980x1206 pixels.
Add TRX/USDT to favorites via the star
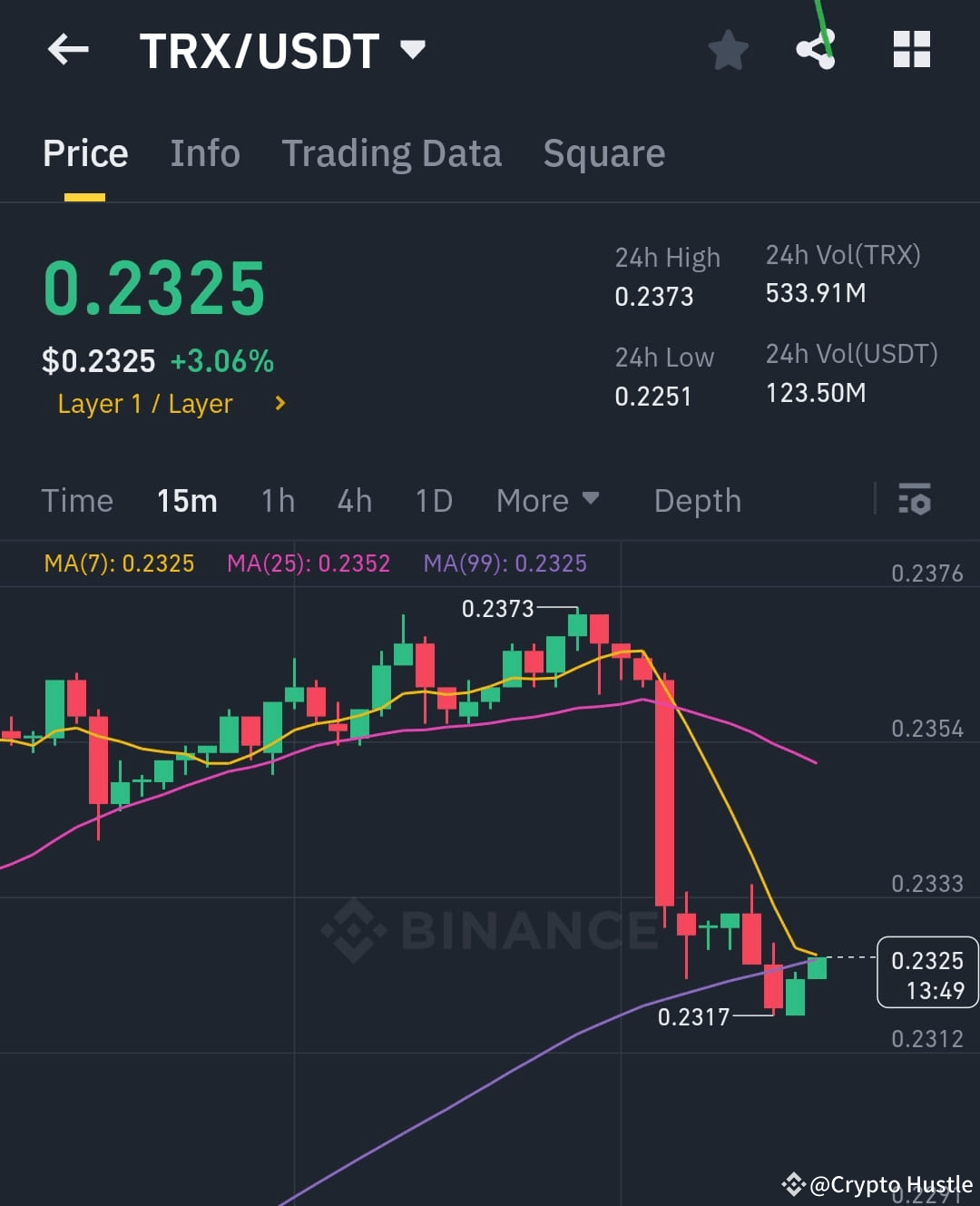click(729, 52)
